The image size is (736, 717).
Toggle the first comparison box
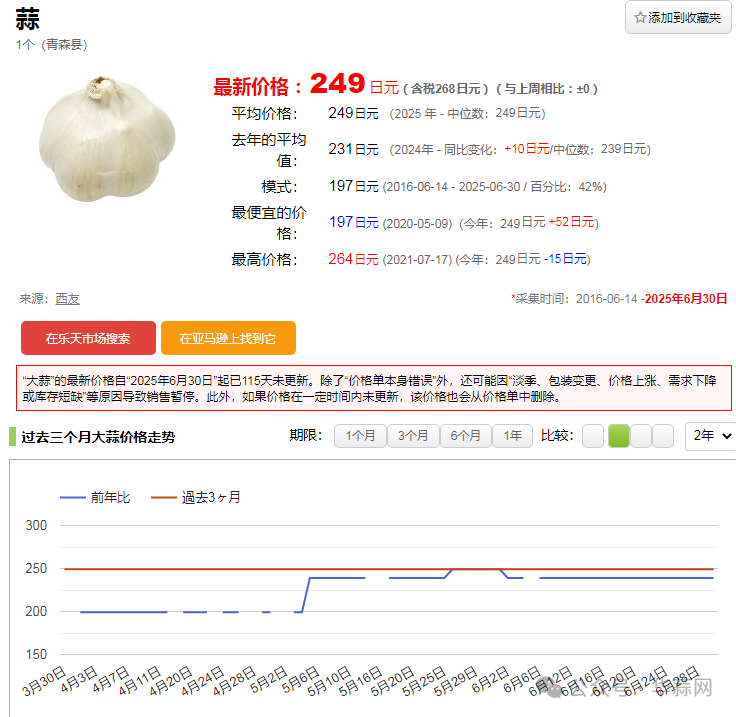(593, 436)
